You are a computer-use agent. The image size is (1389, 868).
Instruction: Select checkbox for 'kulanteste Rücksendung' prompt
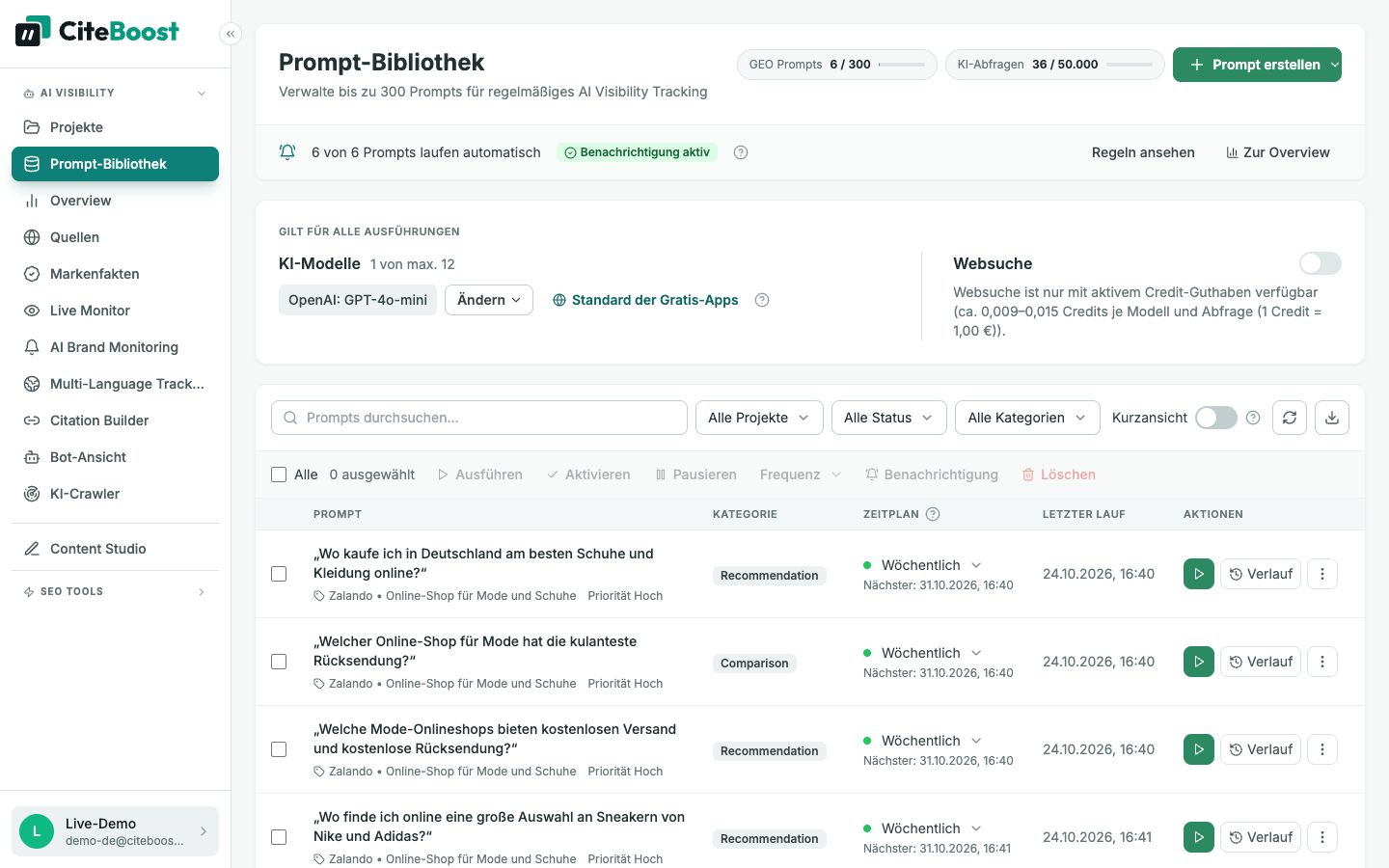pos(279,662)
